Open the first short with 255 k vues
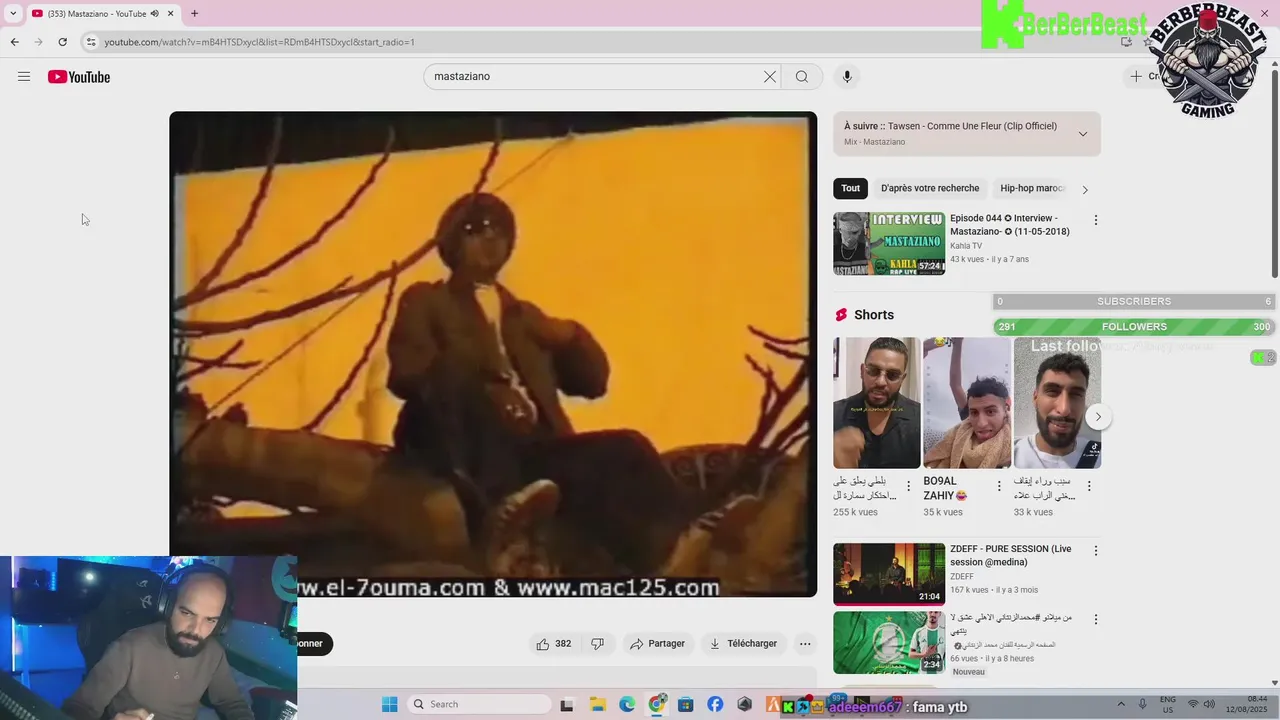 877,403
